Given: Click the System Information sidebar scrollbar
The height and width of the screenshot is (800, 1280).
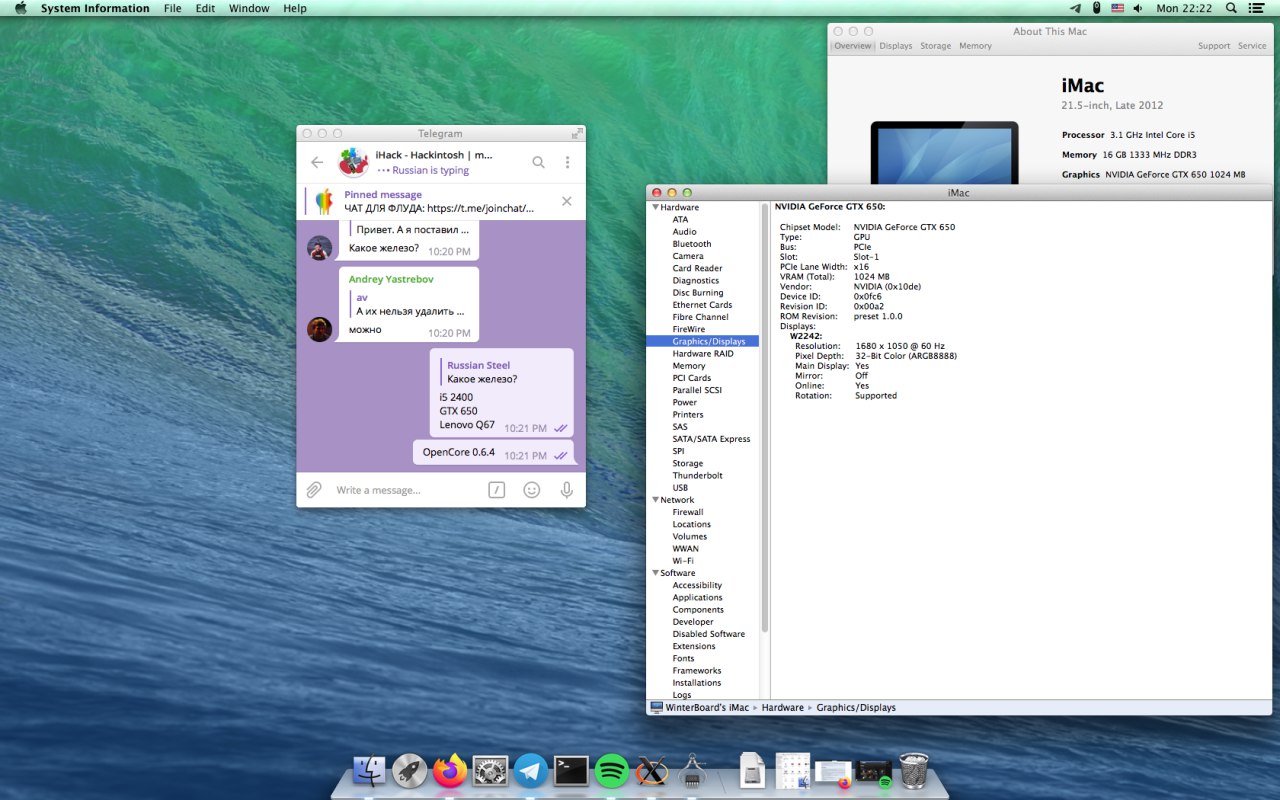Looking at the screenshot, I should [x=765, y=418].
